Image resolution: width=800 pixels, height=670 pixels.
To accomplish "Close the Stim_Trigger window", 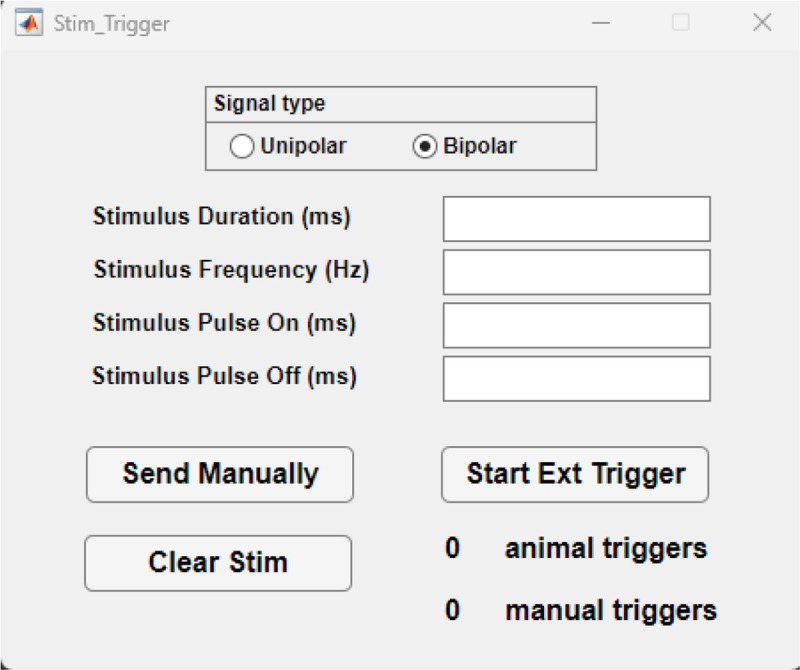I will [x=762, y=23].
